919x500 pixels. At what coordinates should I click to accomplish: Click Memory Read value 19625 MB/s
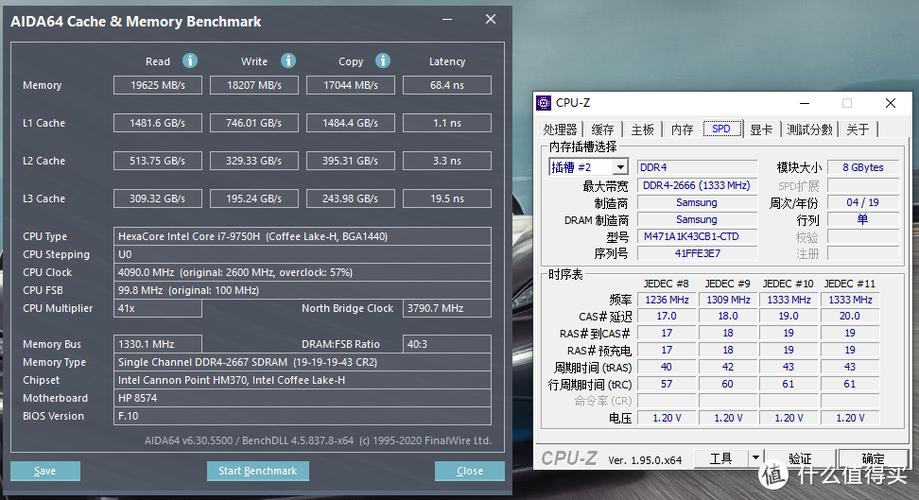tap(158, 85)
